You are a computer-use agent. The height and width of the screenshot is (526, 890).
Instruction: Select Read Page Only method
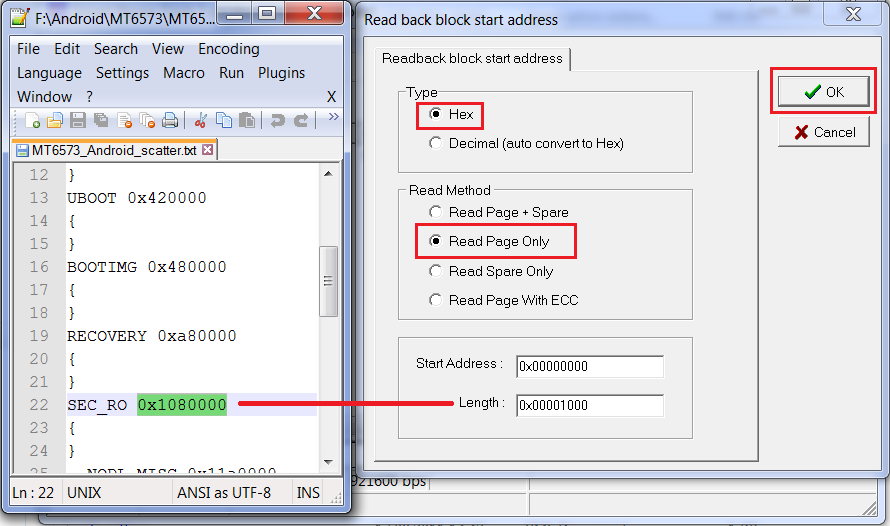(435, 241)
